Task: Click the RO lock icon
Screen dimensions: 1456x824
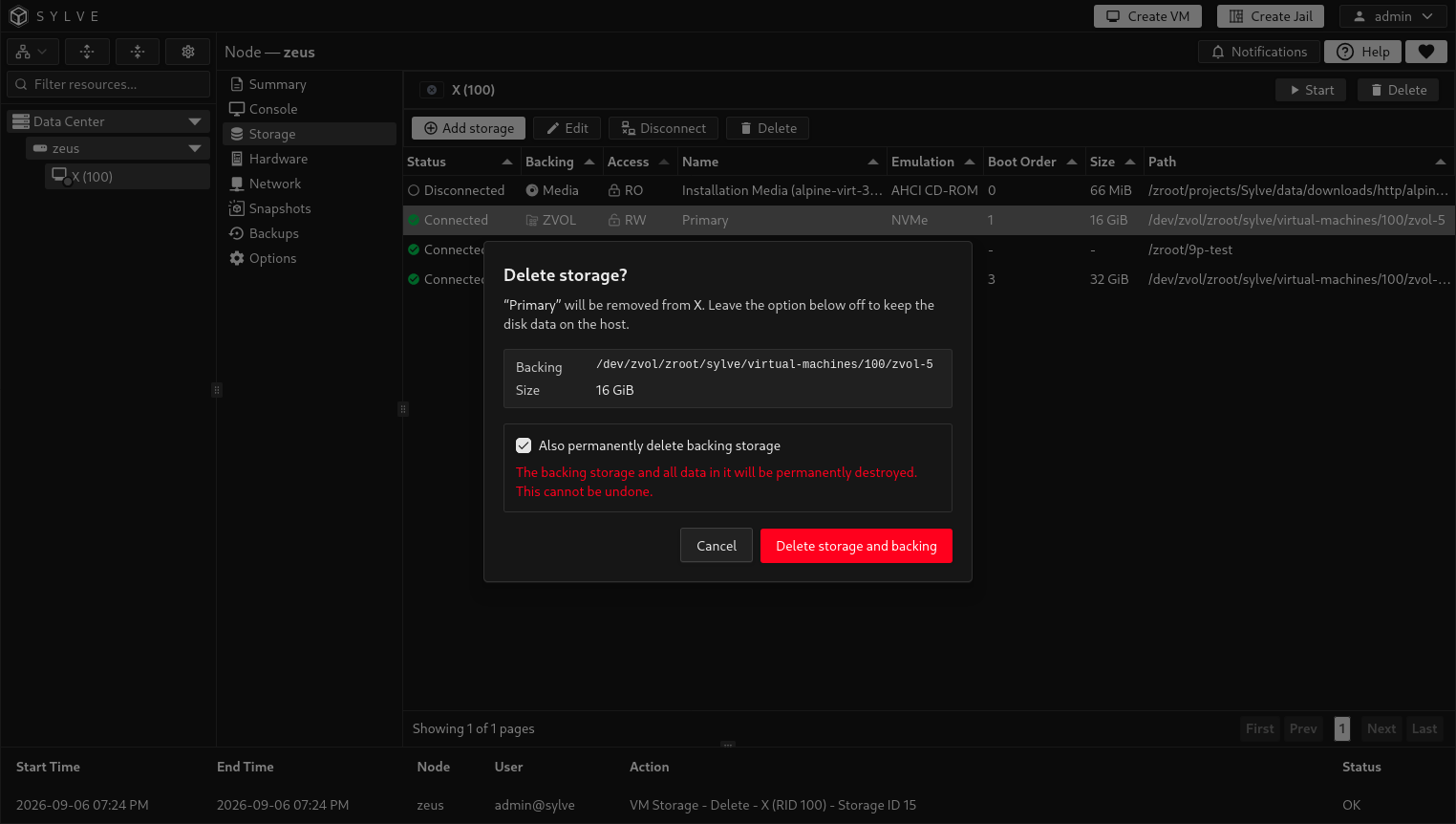Action: (614, 190)
